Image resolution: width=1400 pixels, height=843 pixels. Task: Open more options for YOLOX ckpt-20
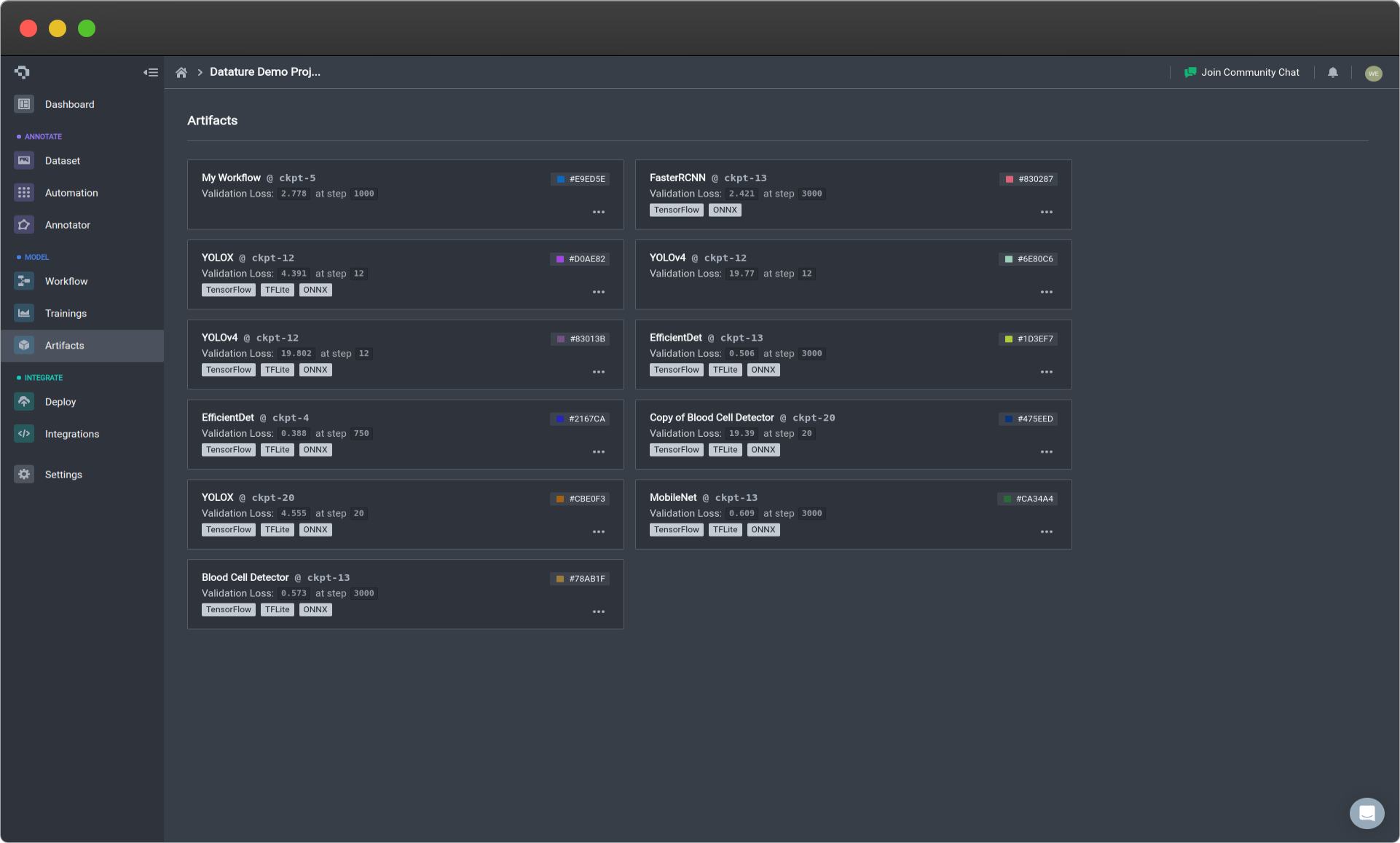[599, 531]
